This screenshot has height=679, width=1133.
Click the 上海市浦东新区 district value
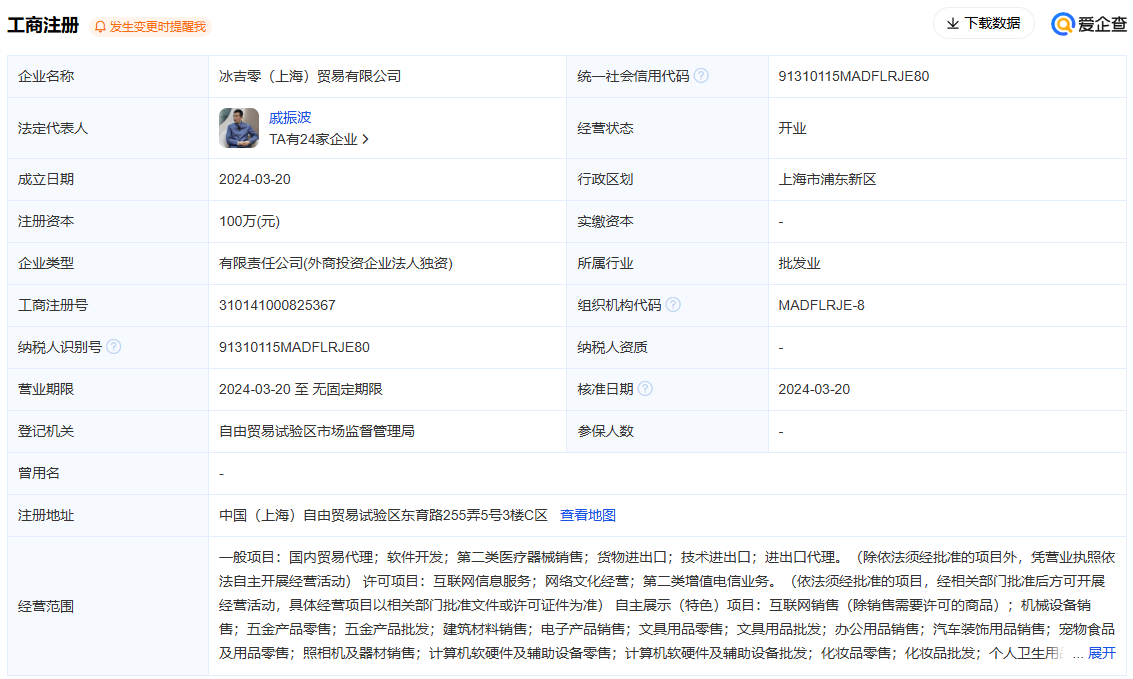[x=827, y=180]
